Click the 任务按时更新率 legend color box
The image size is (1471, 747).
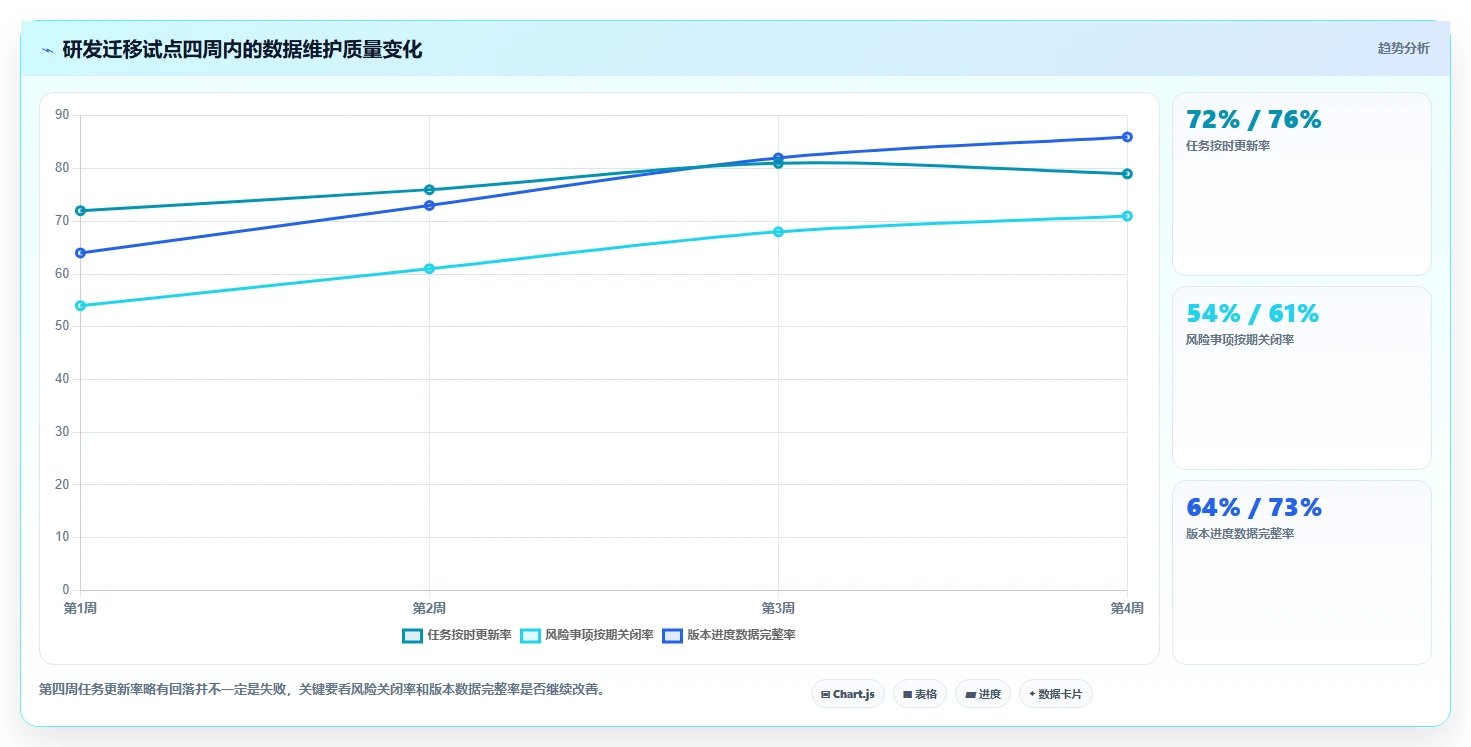point(412,636)
